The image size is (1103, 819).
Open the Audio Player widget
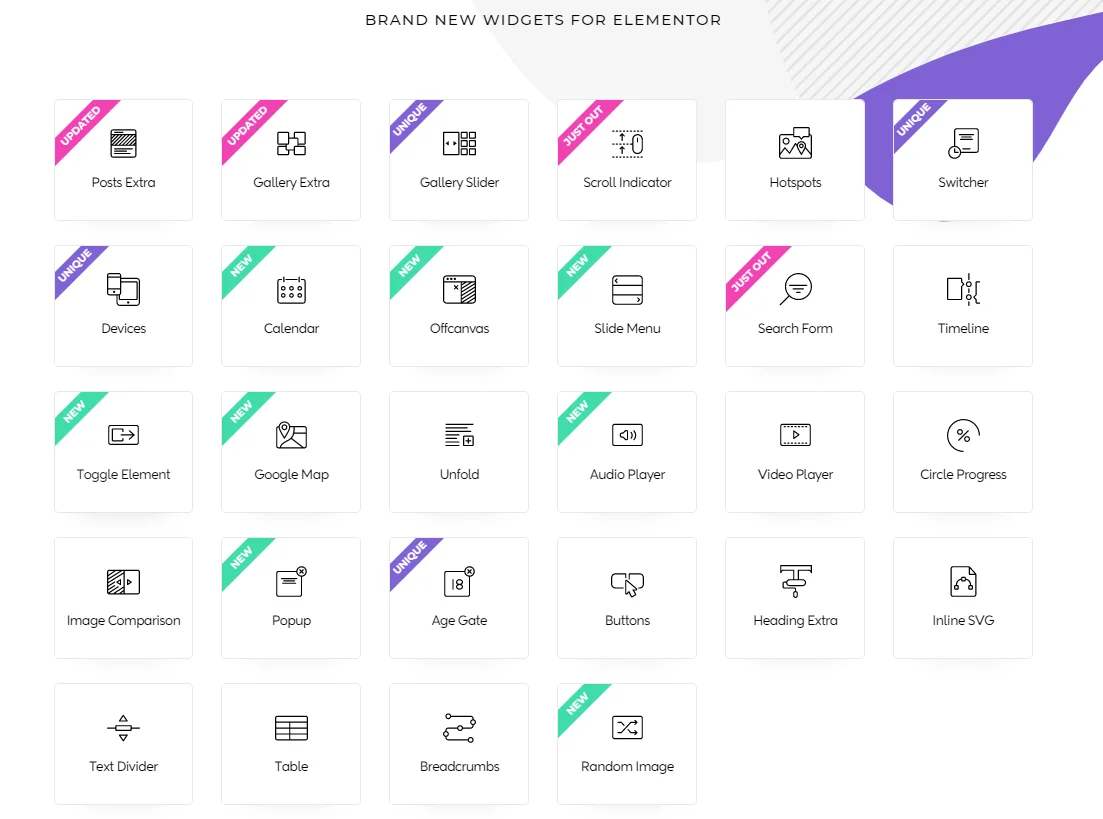tap(627, 434)
